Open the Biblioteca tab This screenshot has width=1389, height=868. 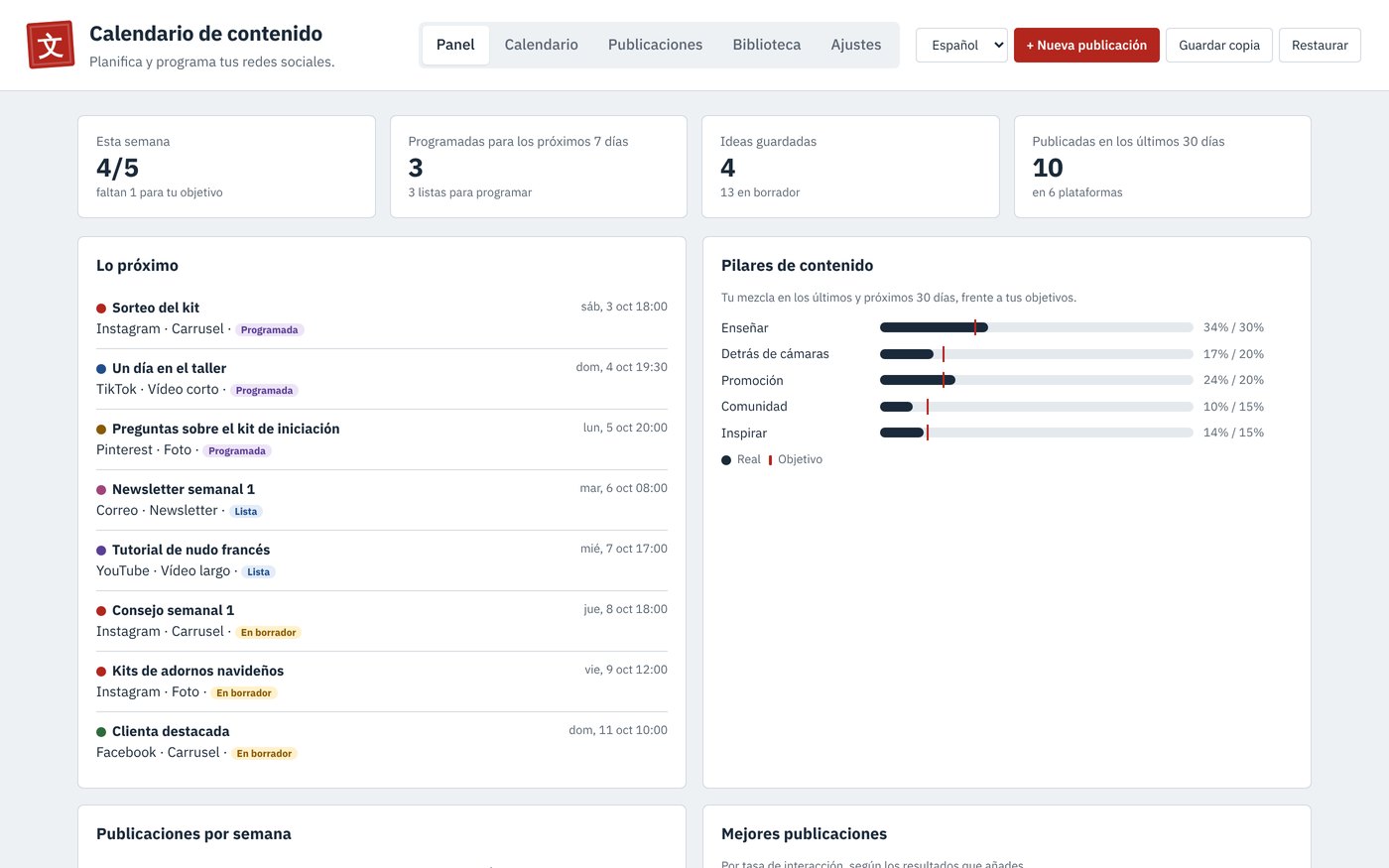click(766, 45)
